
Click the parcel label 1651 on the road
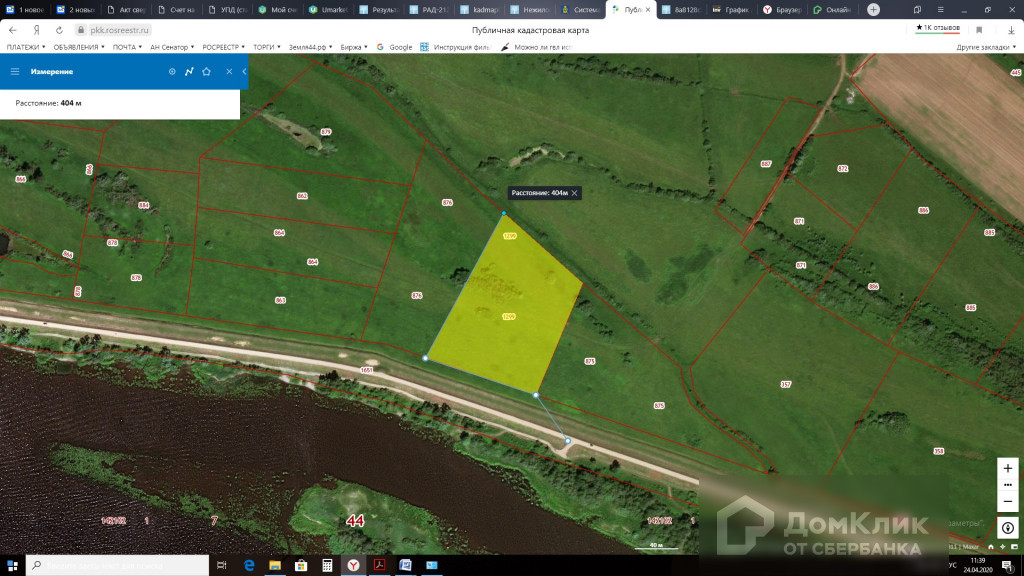[366, 370]
